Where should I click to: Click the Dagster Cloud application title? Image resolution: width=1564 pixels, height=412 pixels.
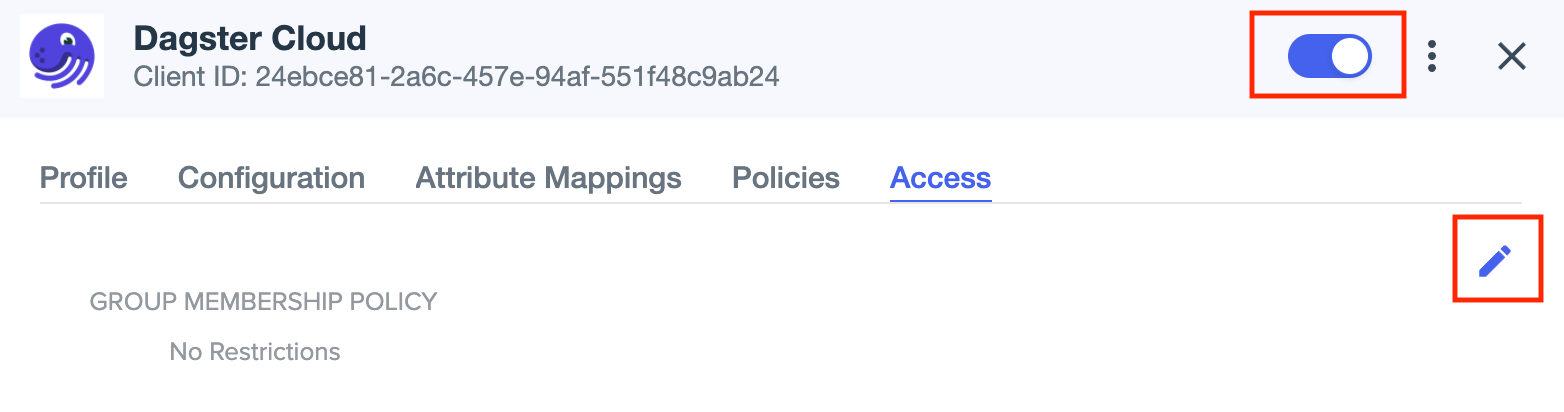[x=250, y=39]
